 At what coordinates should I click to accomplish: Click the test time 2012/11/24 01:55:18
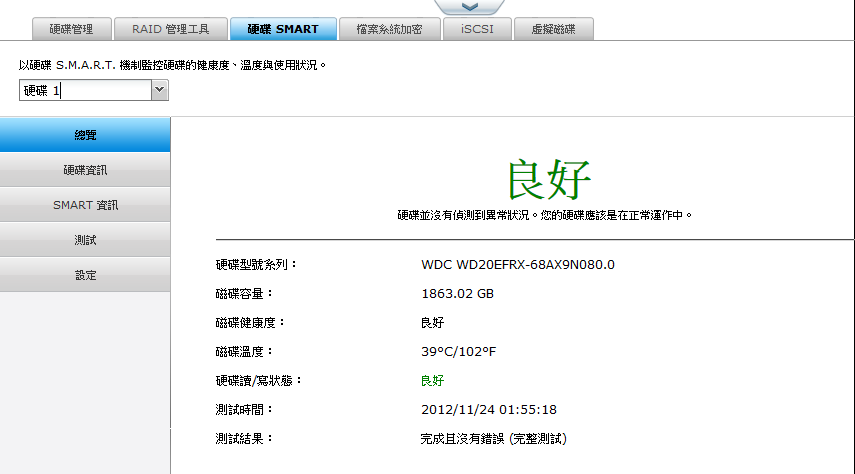(489, 410)
